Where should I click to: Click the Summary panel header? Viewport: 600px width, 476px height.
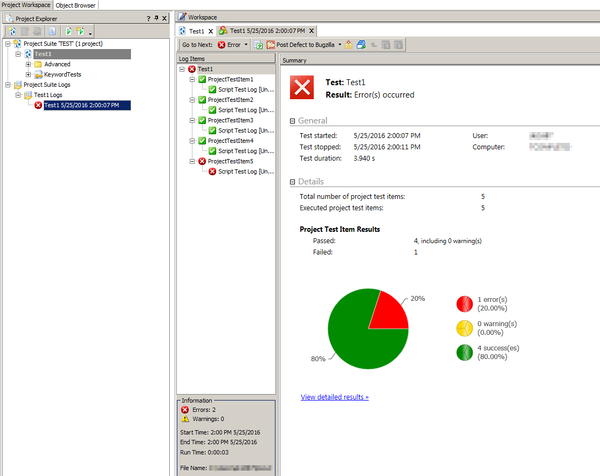(440, 60)
